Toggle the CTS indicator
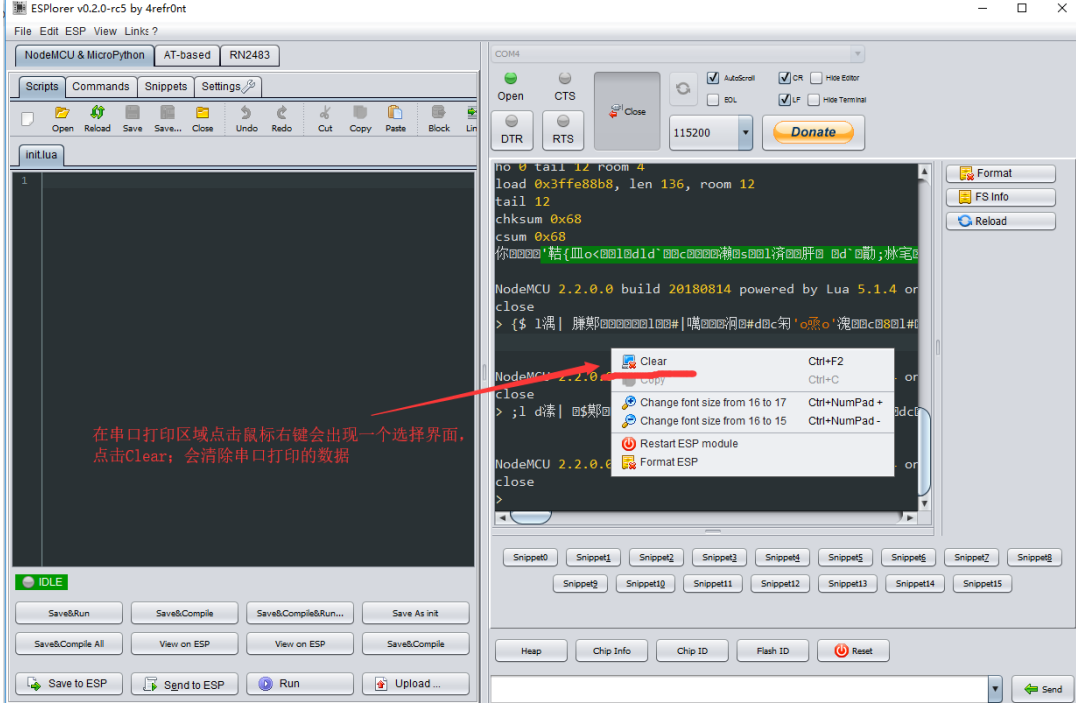Screen dimensions: 1076x706 pyautogui.click(x=565, y=86)
